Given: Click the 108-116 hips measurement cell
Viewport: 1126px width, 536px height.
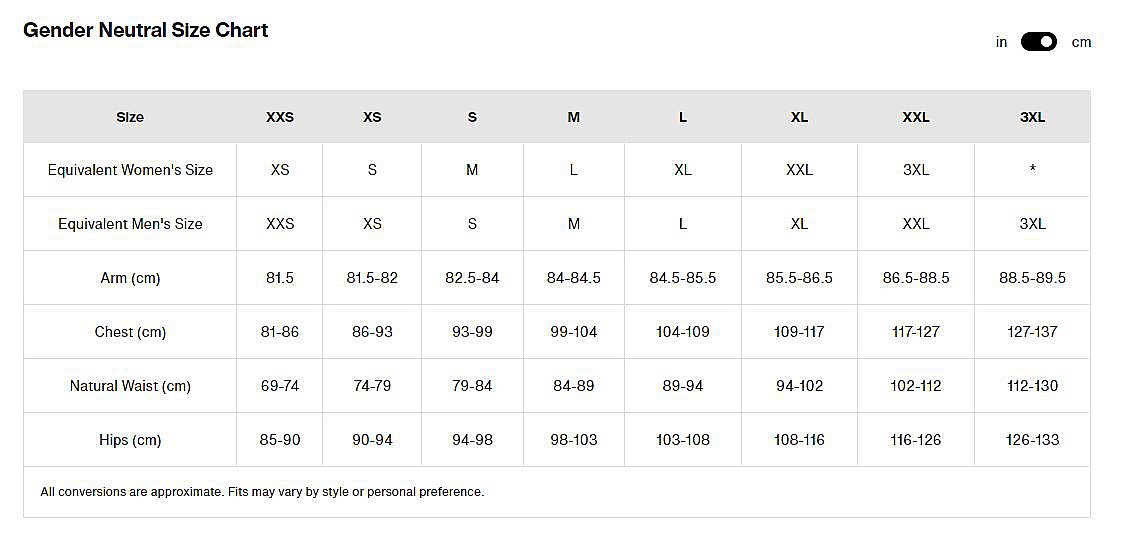Looking at the screenshot, I should click(x=799, y=440).
